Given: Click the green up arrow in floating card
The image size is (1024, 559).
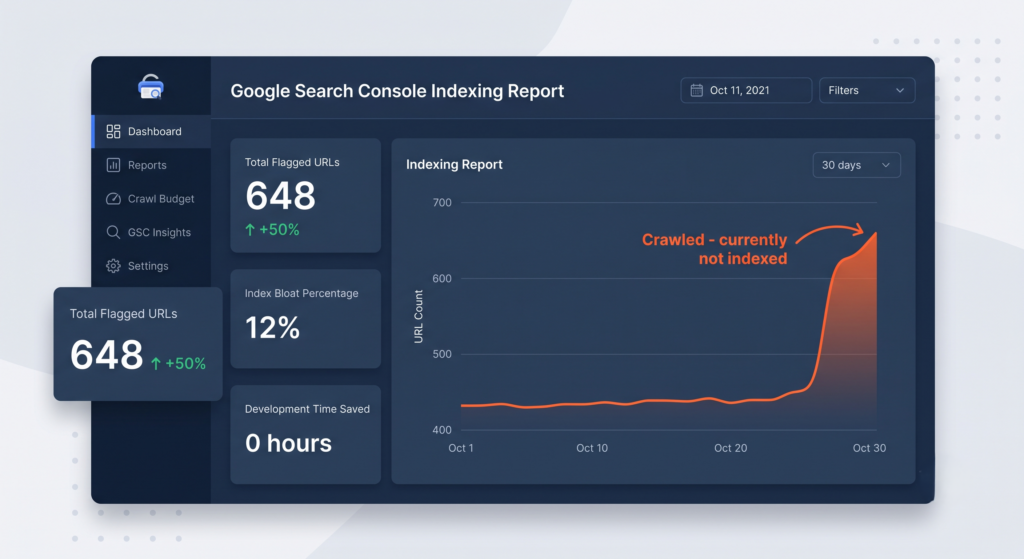Looking at the screenshot, I should tap(155, 364).
